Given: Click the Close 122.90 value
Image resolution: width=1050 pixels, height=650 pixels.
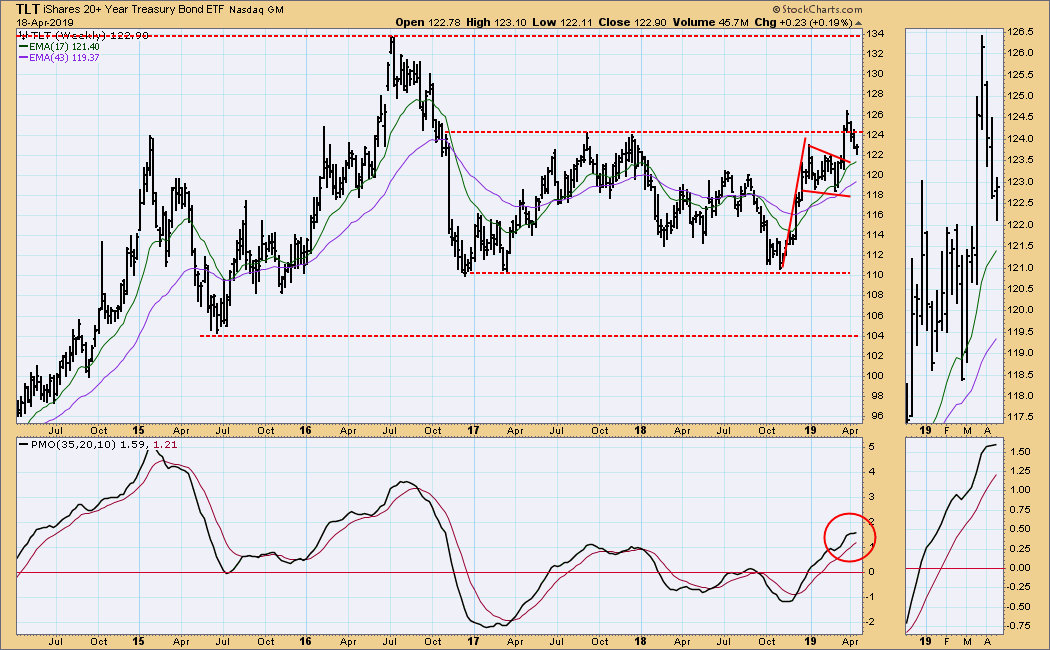Looking at the screenshot, I should [632, 22].
